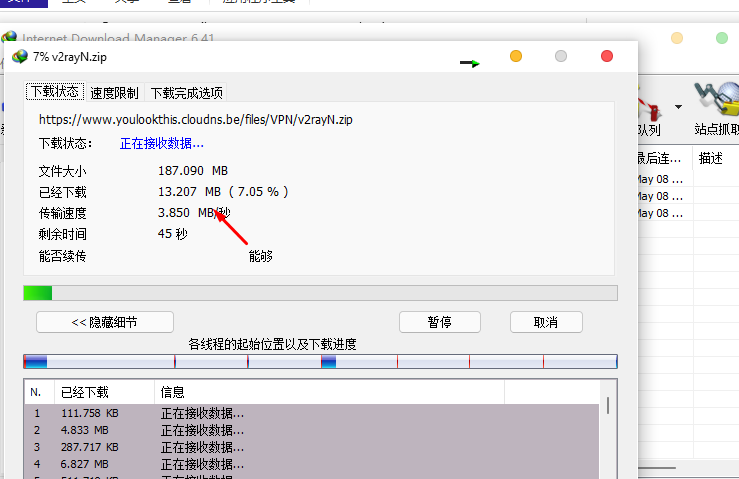Click the overall green download progress bar

[x=320, y=293]
